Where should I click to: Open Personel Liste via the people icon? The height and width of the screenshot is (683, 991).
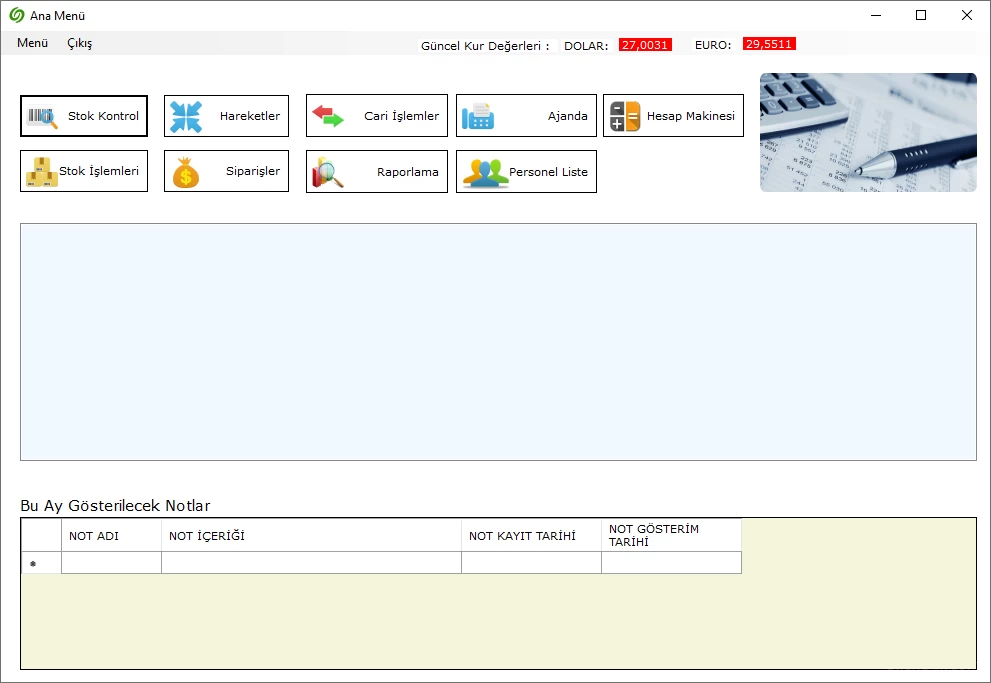pos(485,173)
